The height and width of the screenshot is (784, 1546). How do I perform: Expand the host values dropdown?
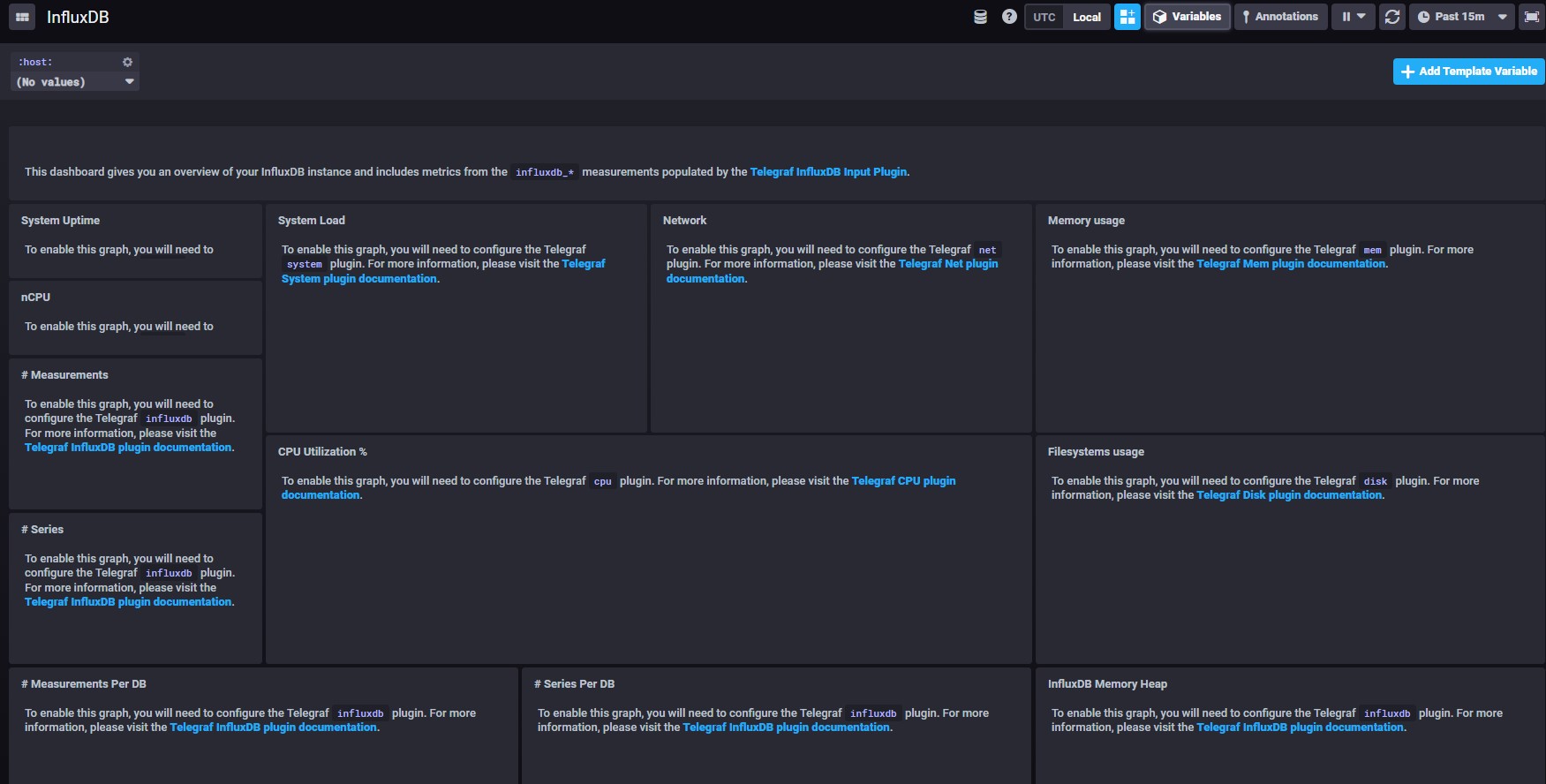[75, 82]
